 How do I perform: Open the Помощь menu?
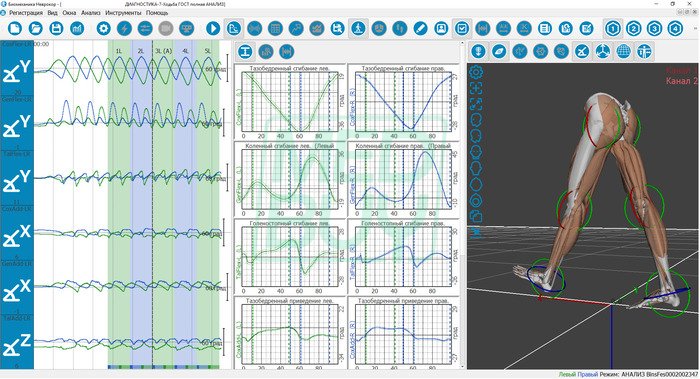pos(157,13)
